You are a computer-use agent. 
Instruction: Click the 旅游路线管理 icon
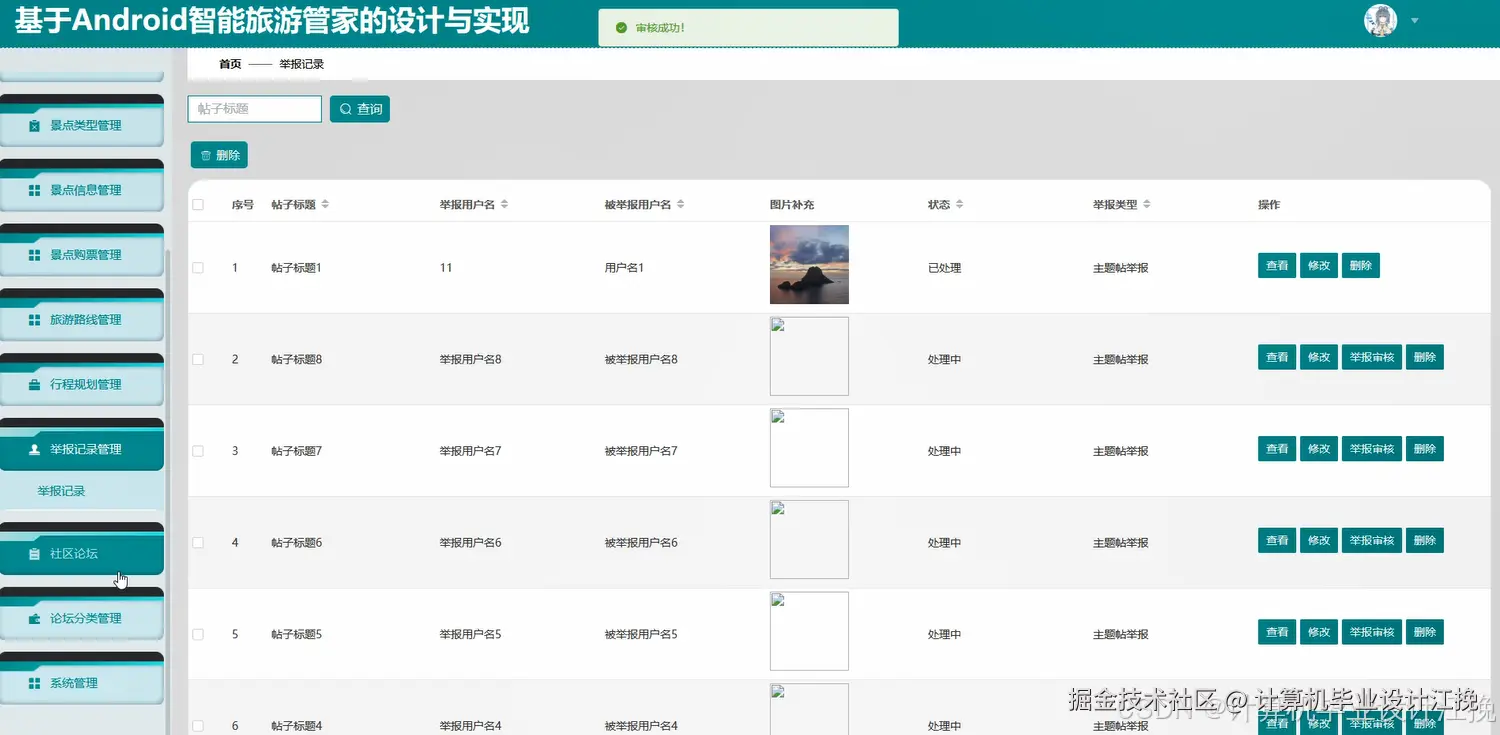click(36, 319)
